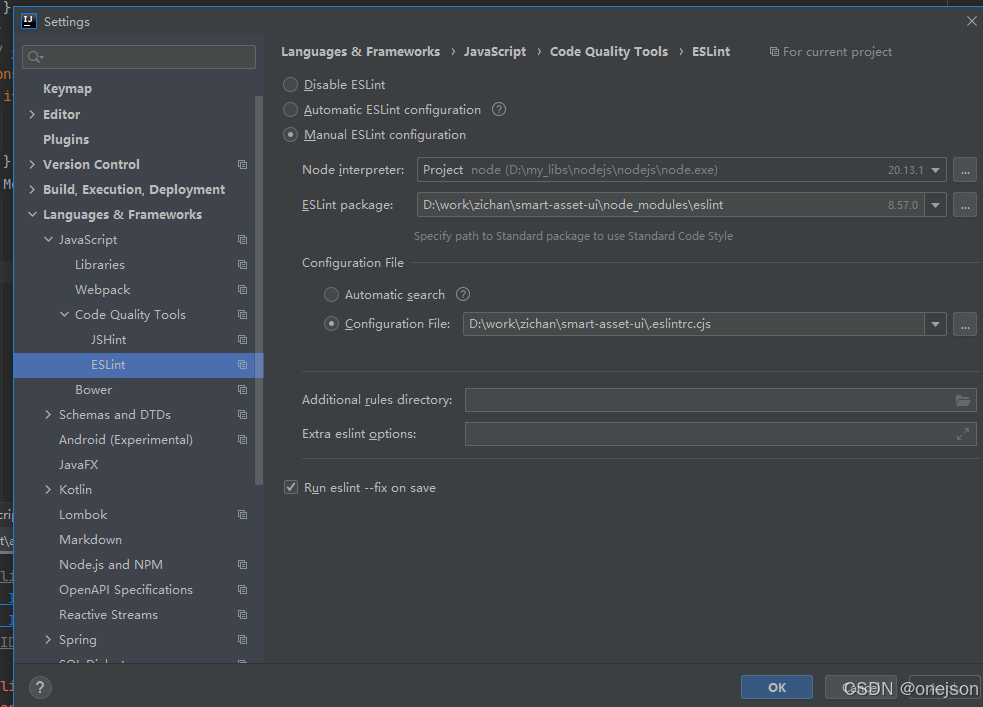Click the search magnifier icon in settings
The image size is (983, 707).
[x=35, y=57]
